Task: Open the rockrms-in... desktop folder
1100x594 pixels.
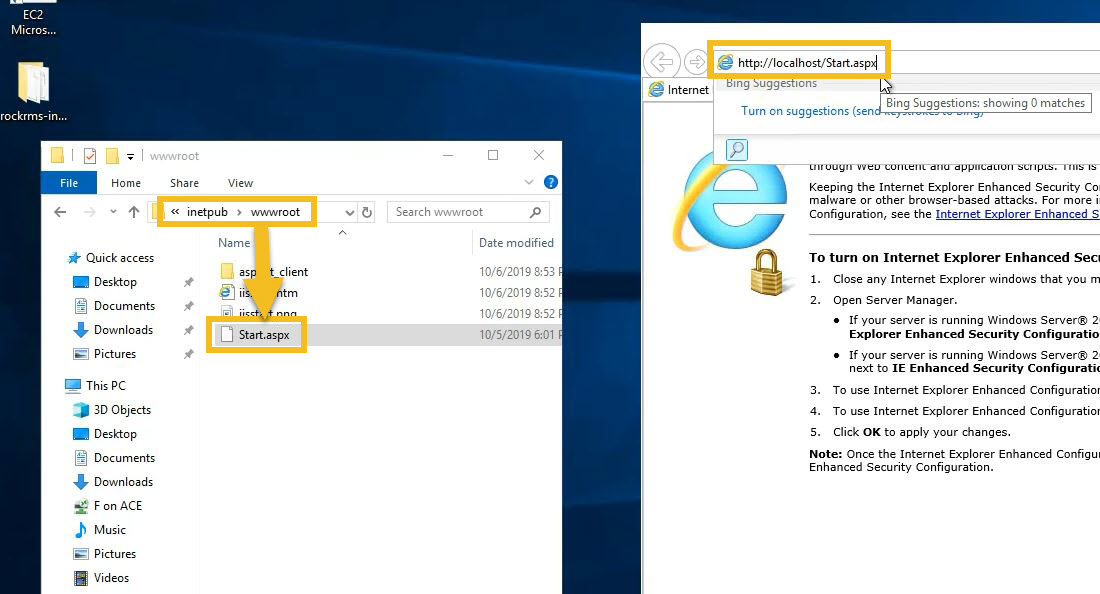Action: tap(33, 91)
